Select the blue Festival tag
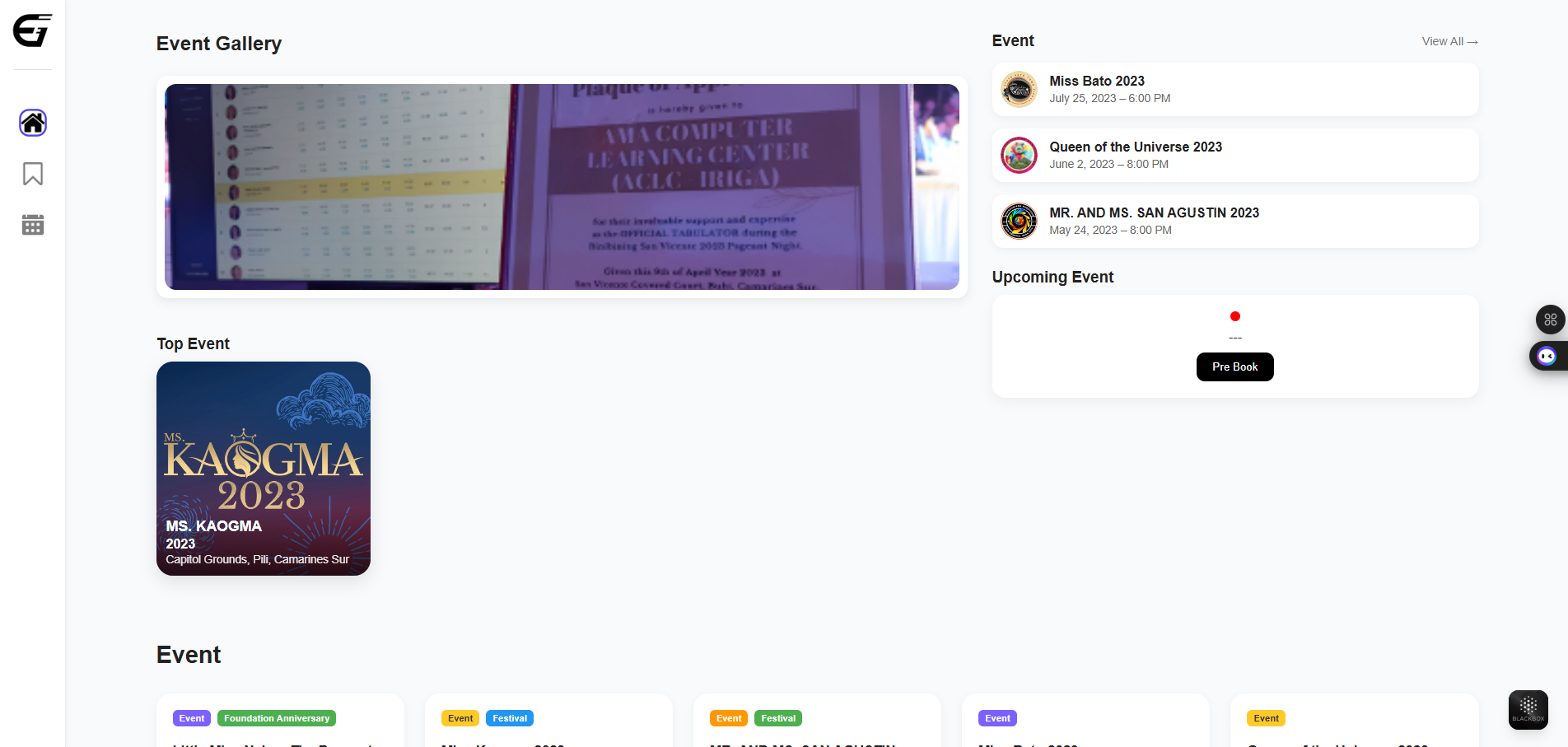This screenshot has height=747, width=1568. (510, 718)
